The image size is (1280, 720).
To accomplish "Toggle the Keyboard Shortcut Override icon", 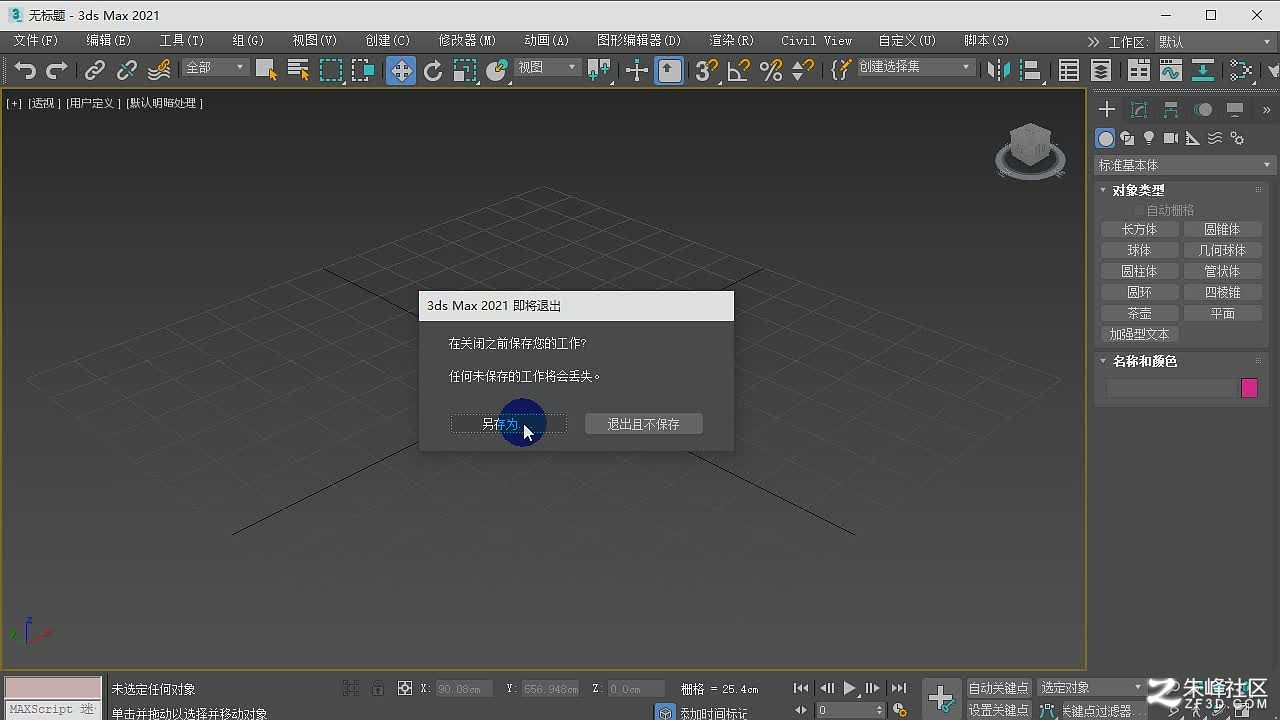I will (x=669, y=70).
